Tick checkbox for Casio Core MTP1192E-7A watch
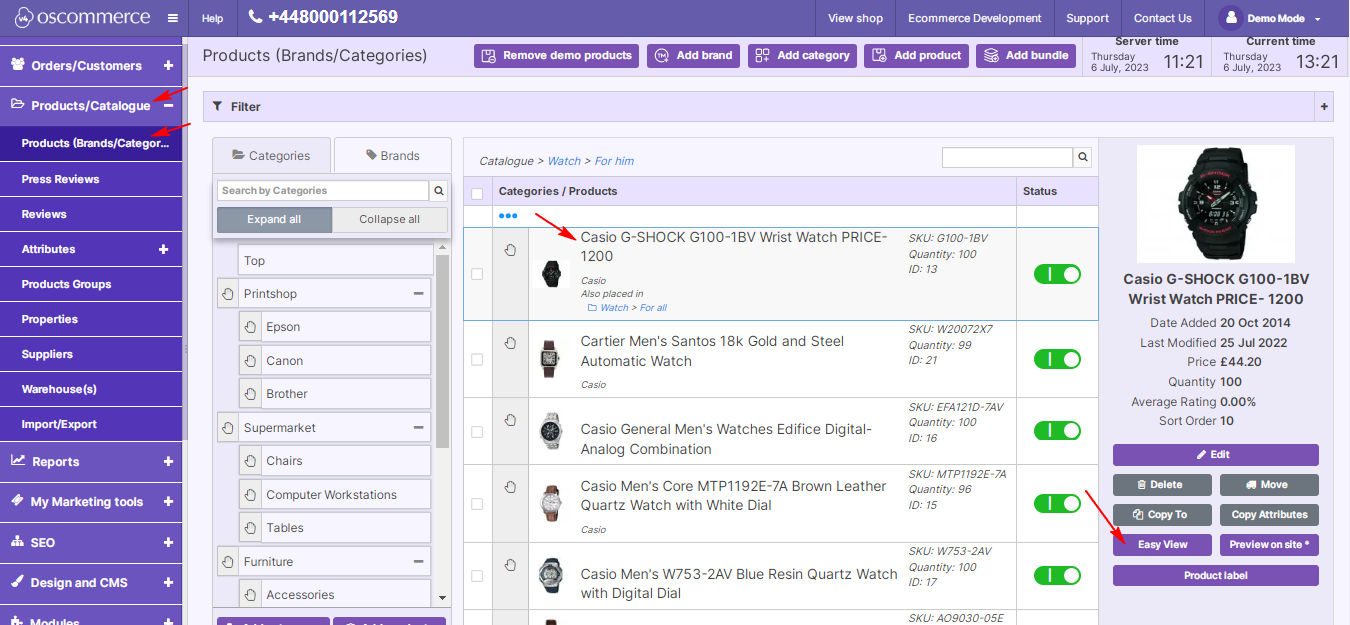Screen dimensions: 1350x625 pyautogui.click(x=477, y=504)
